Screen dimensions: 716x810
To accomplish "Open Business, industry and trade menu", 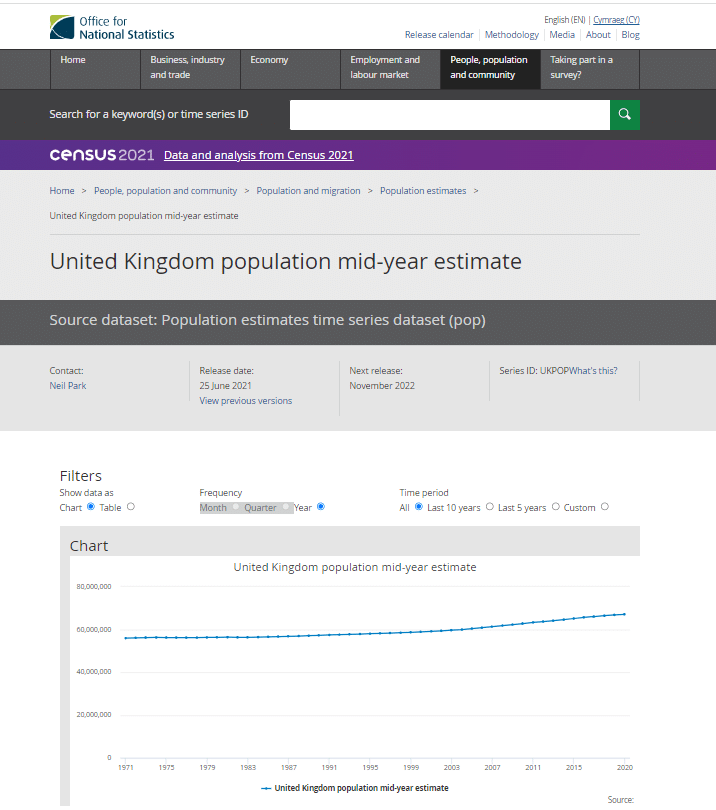I will tap(188, 67).
